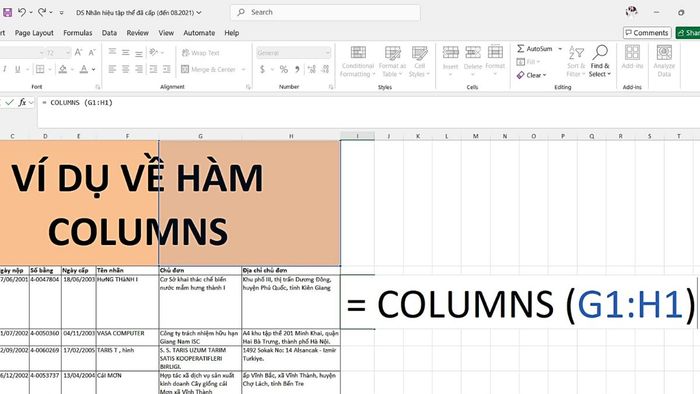This screenshot has width=700, height=394.
Task: Click the Orientation text-angle icon
Action: pyautogui.click(x=154, y=53)
